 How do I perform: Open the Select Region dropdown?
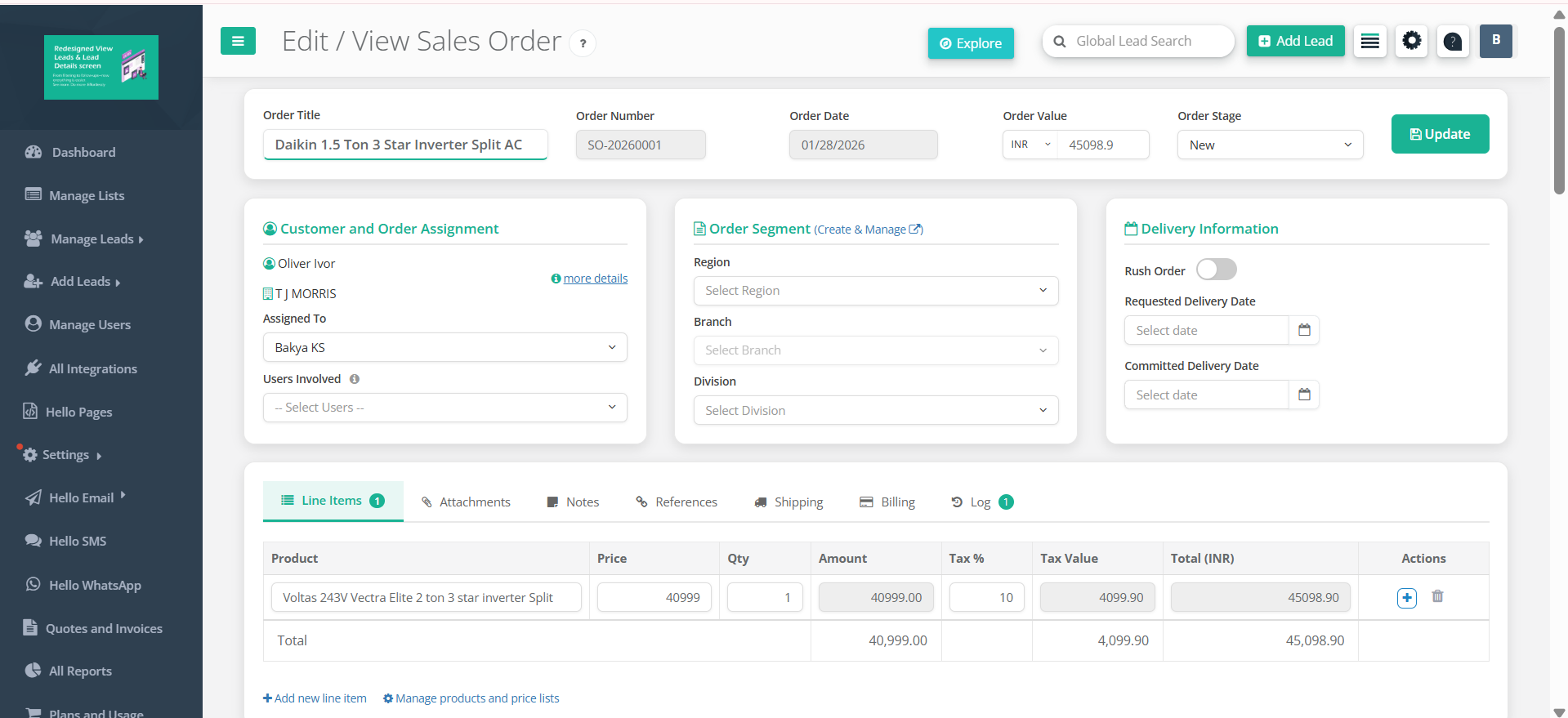click(876, 291)
